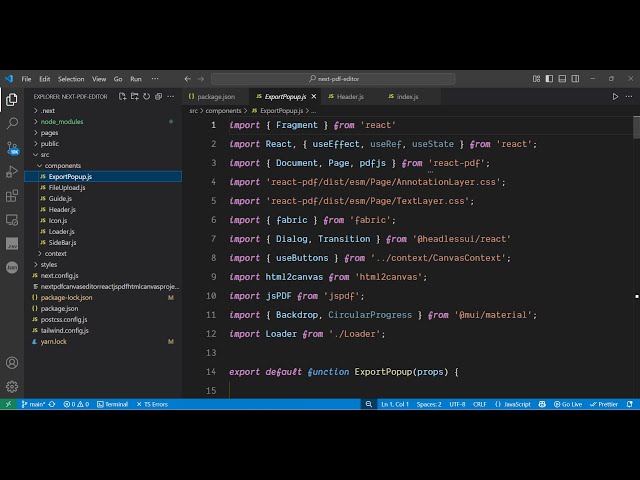Collapse all folders in Explorer
This screenshot has height=480, width=640.
click(x=158, y=97)
